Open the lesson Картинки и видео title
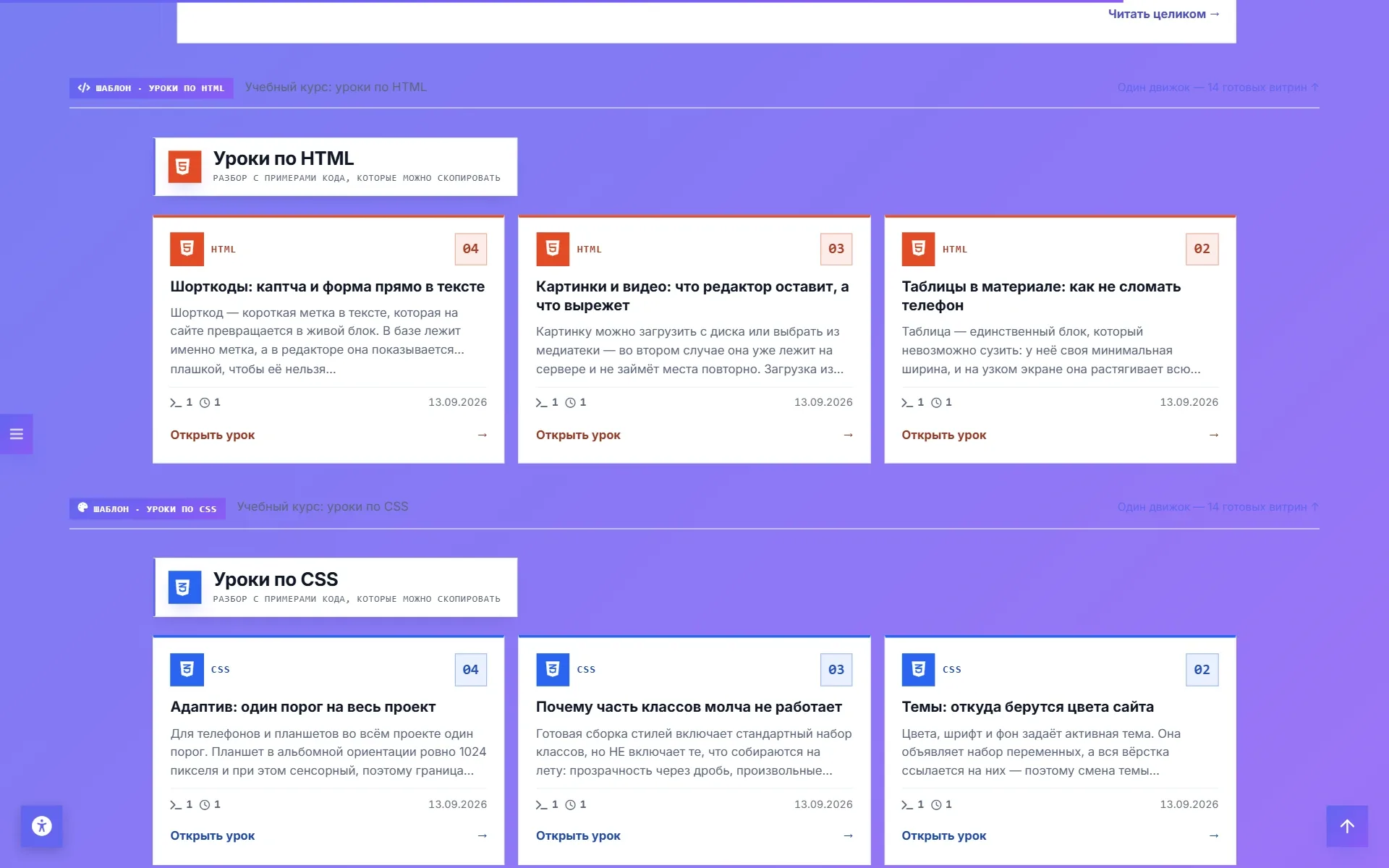The height and width of the screenshot is (868, 1389). point(692,296)
